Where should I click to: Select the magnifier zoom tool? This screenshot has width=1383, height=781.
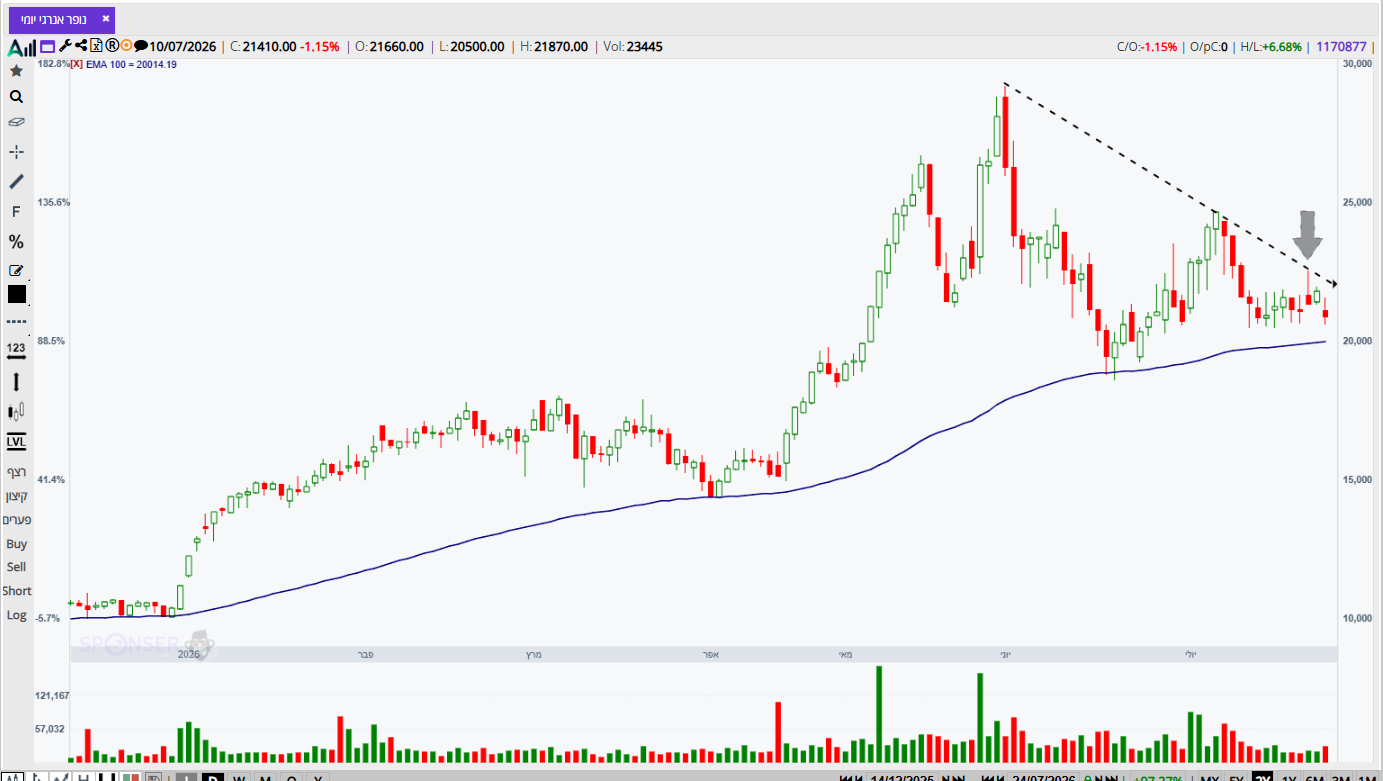[x=16, y=97]
